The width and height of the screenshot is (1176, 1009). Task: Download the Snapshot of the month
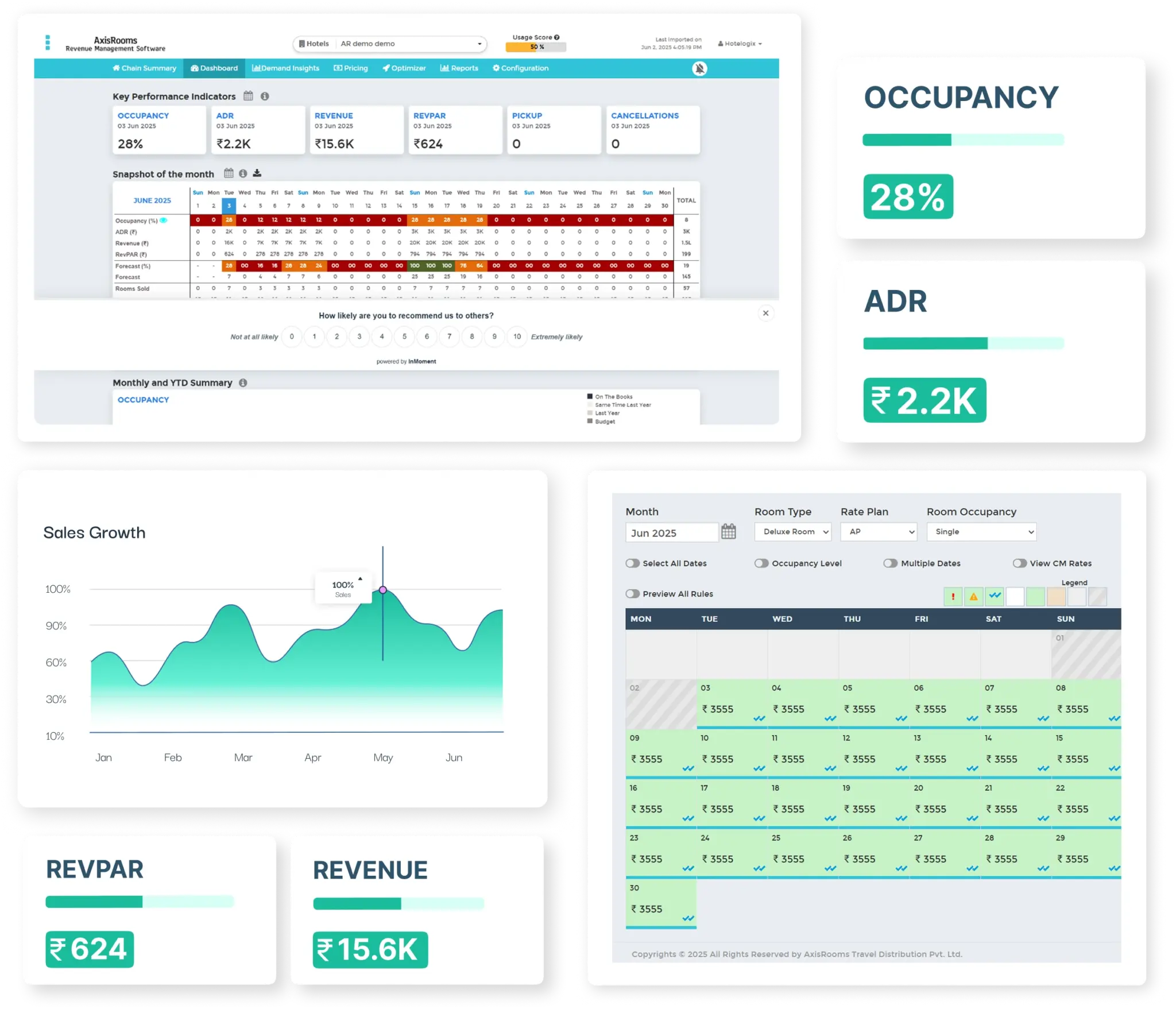point(257,173)
